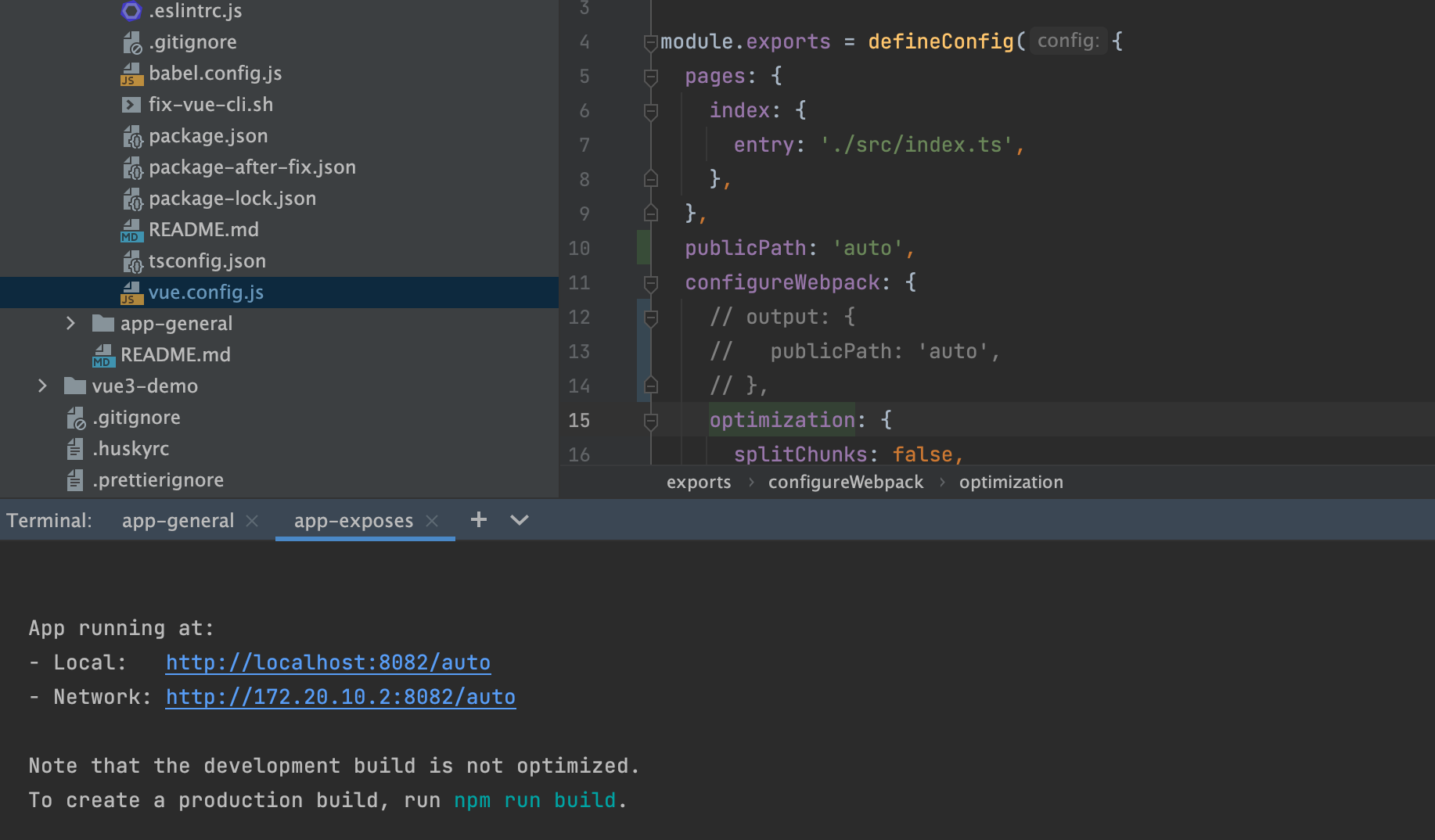Click the app-general folder icon
Viewport: 1435px width, 840px height.
click(x=103, y=324)
